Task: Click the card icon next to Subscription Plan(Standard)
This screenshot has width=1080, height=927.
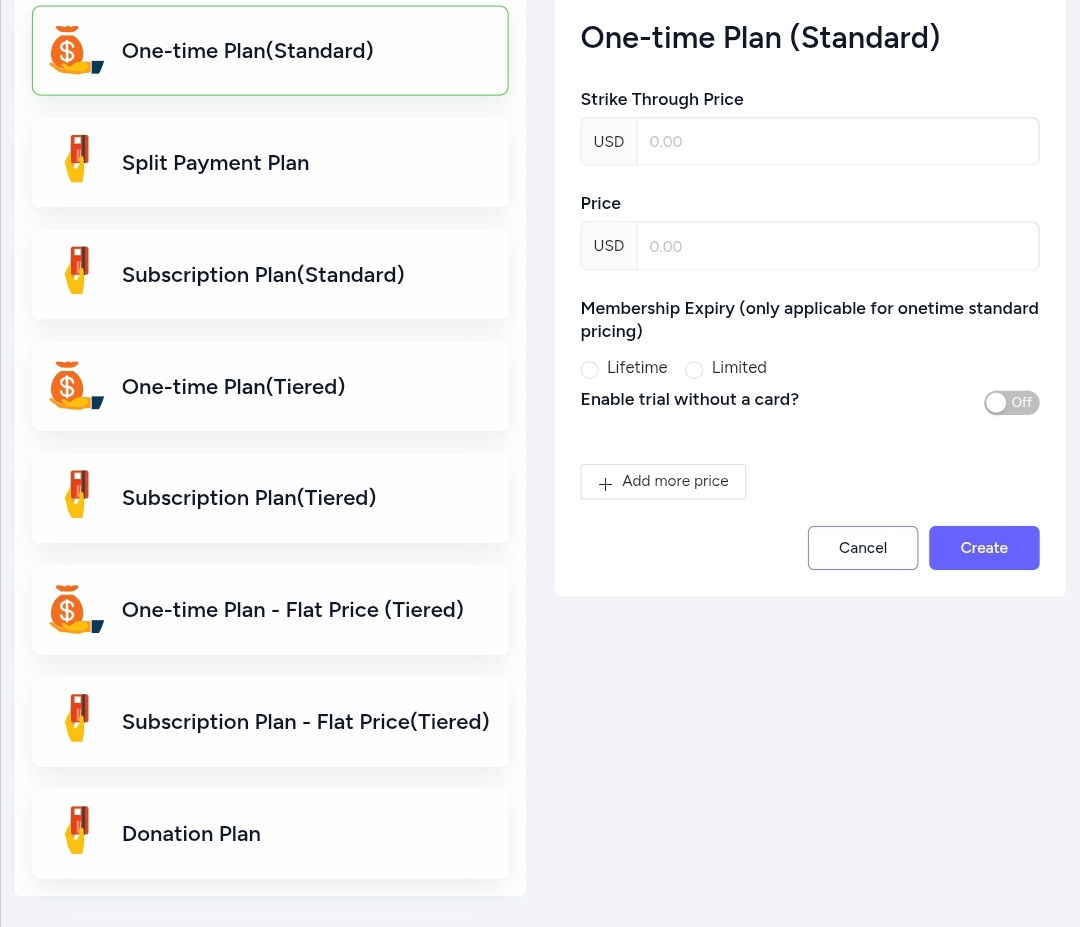Action: click(x=76, y=270)
